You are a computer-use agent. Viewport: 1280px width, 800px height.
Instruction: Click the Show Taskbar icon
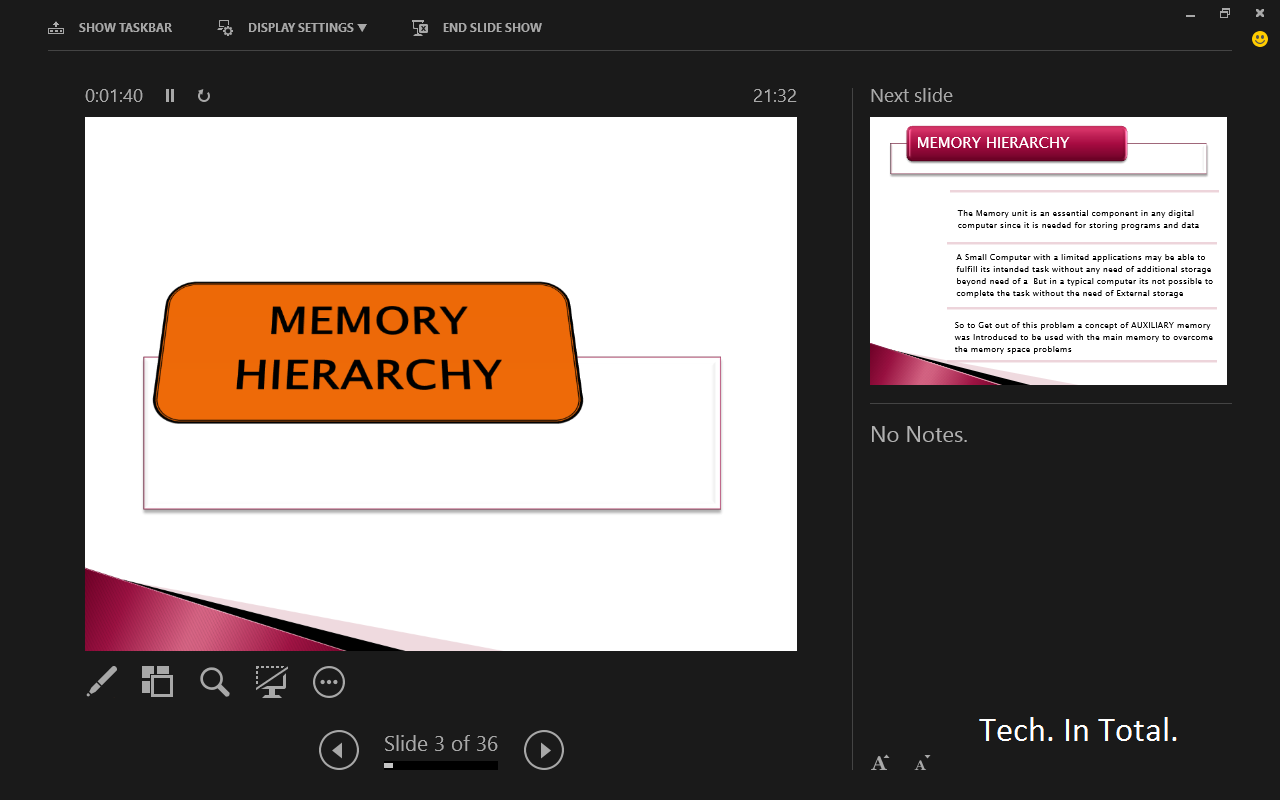tap(56, 27)
